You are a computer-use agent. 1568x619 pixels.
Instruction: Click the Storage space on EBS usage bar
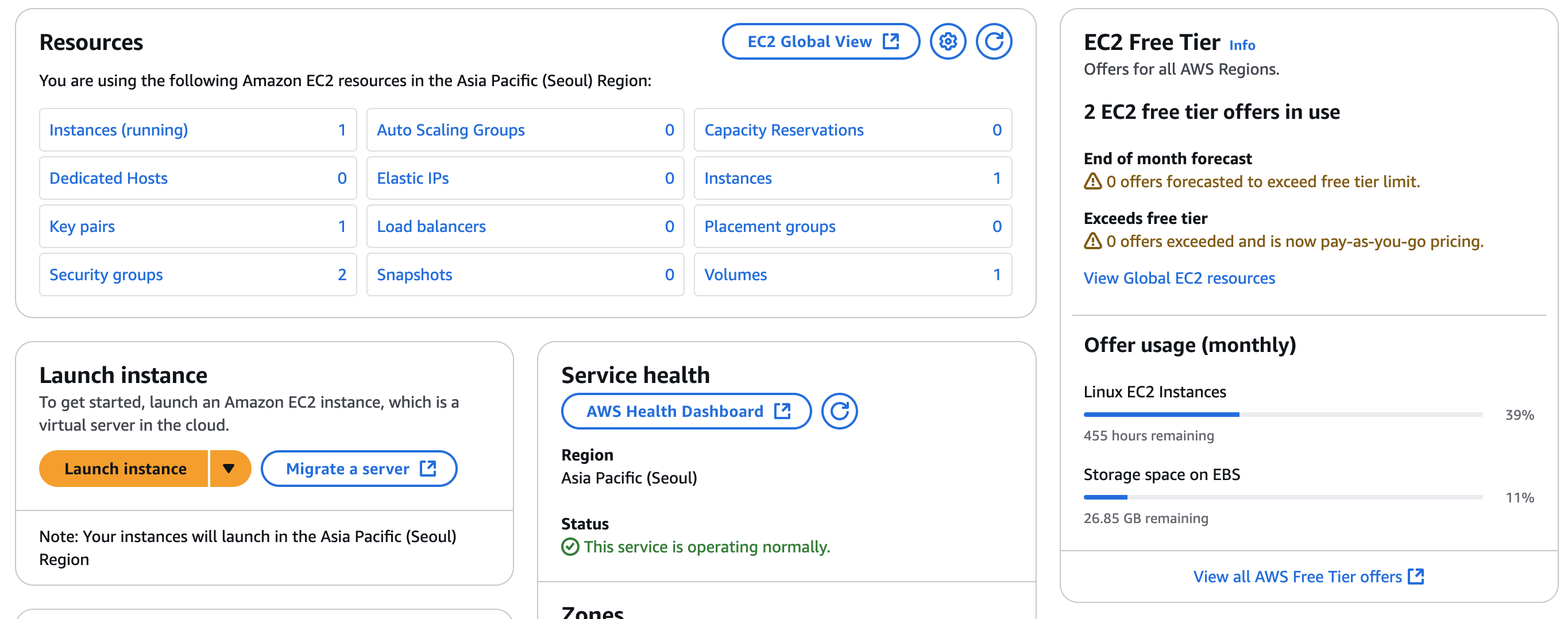tap(1283, 497)
